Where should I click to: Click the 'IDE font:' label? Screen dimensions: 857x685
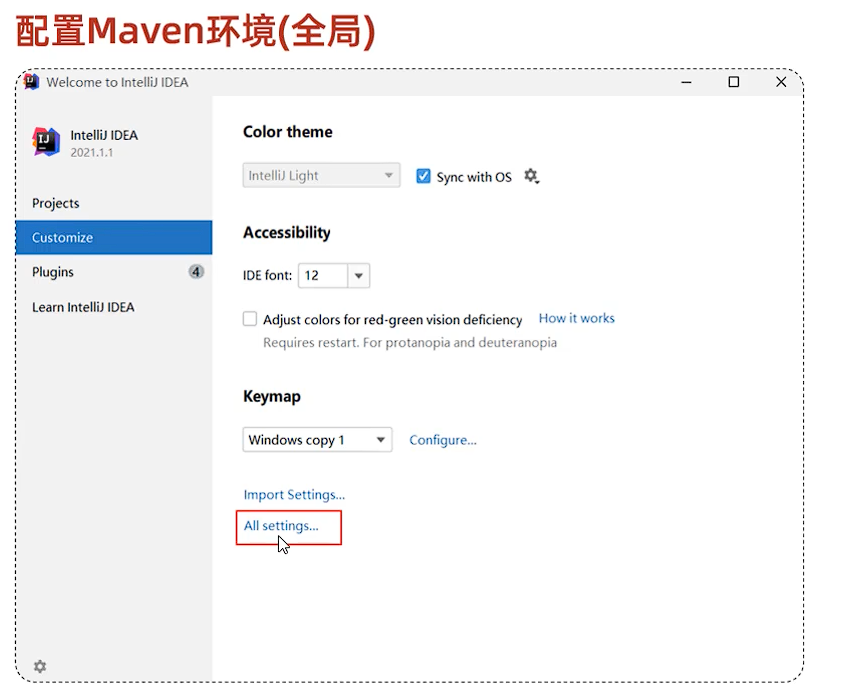point(267,276)
